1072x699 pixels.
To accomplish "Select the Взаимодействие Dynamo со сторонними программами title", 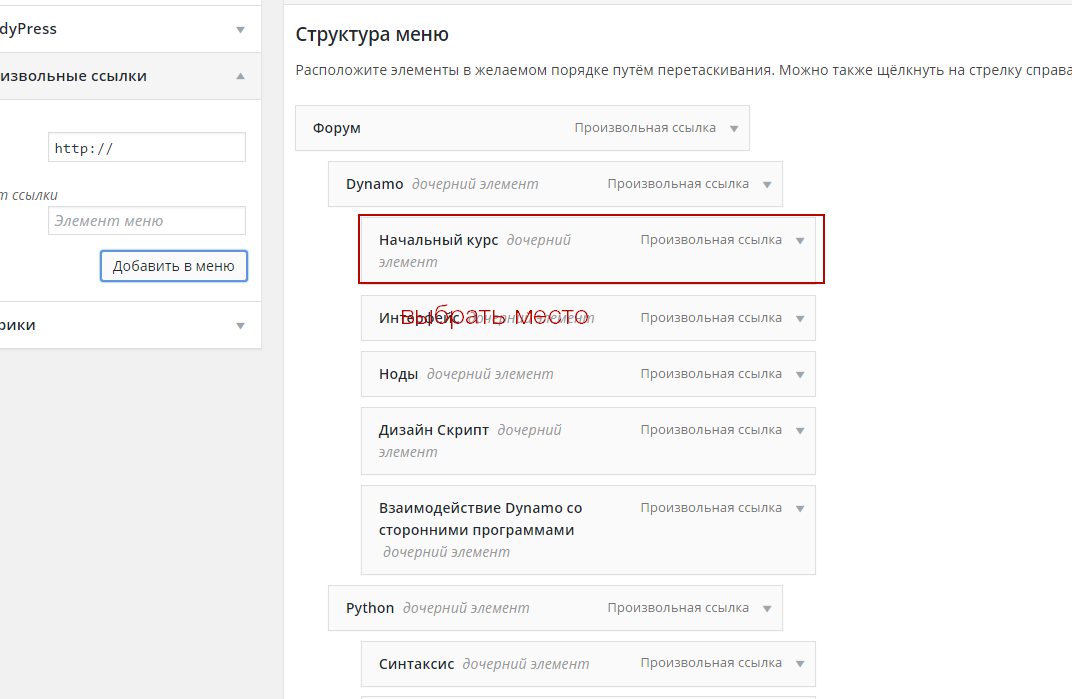I will point(481,519).
